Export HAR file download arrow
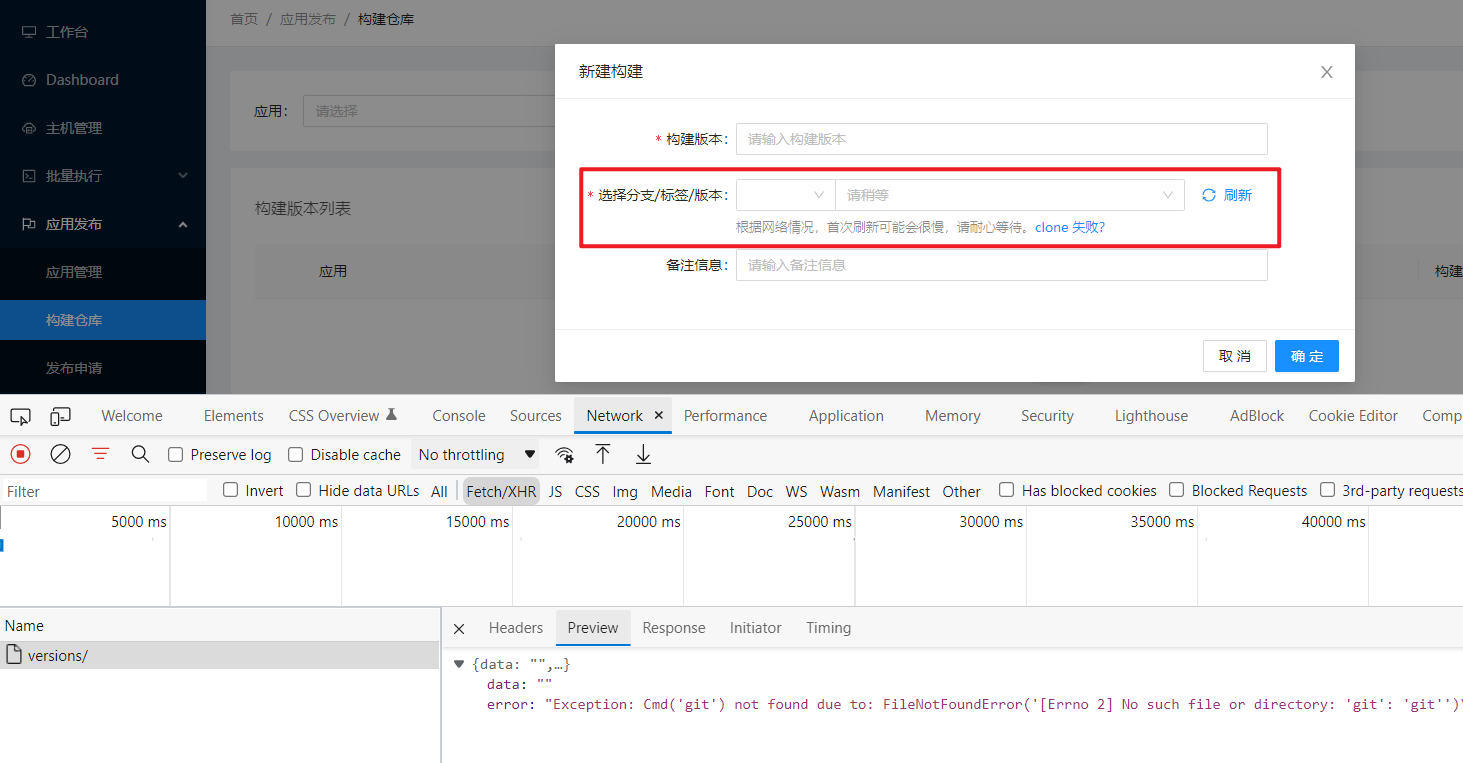1463x763 pixels. tap(643, 454)
